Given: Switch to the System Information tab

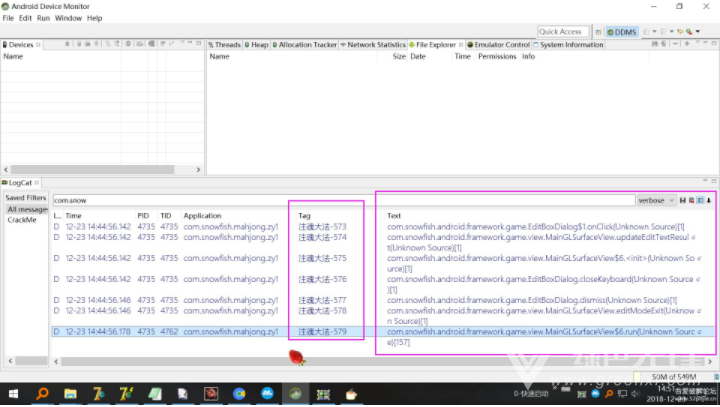Looking at the screenshot, I should [568, 45].
